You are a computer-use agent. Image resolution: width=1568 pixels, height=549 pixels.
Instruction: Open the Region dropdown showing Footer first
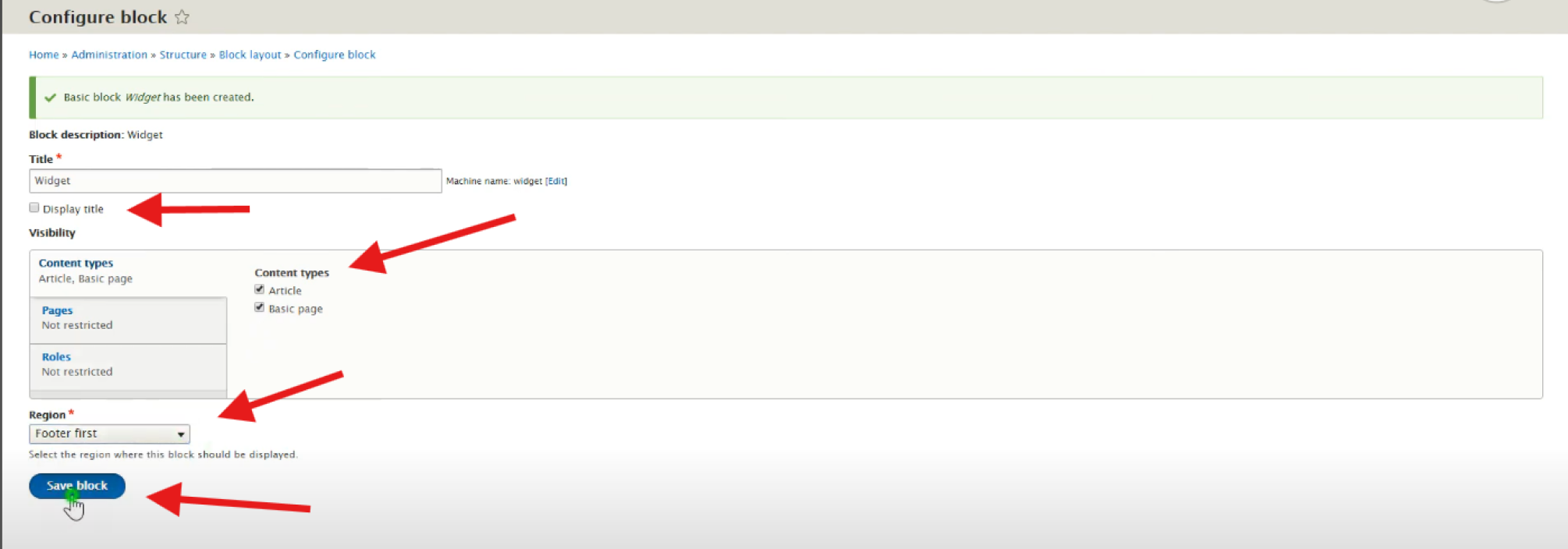[109, 434]
